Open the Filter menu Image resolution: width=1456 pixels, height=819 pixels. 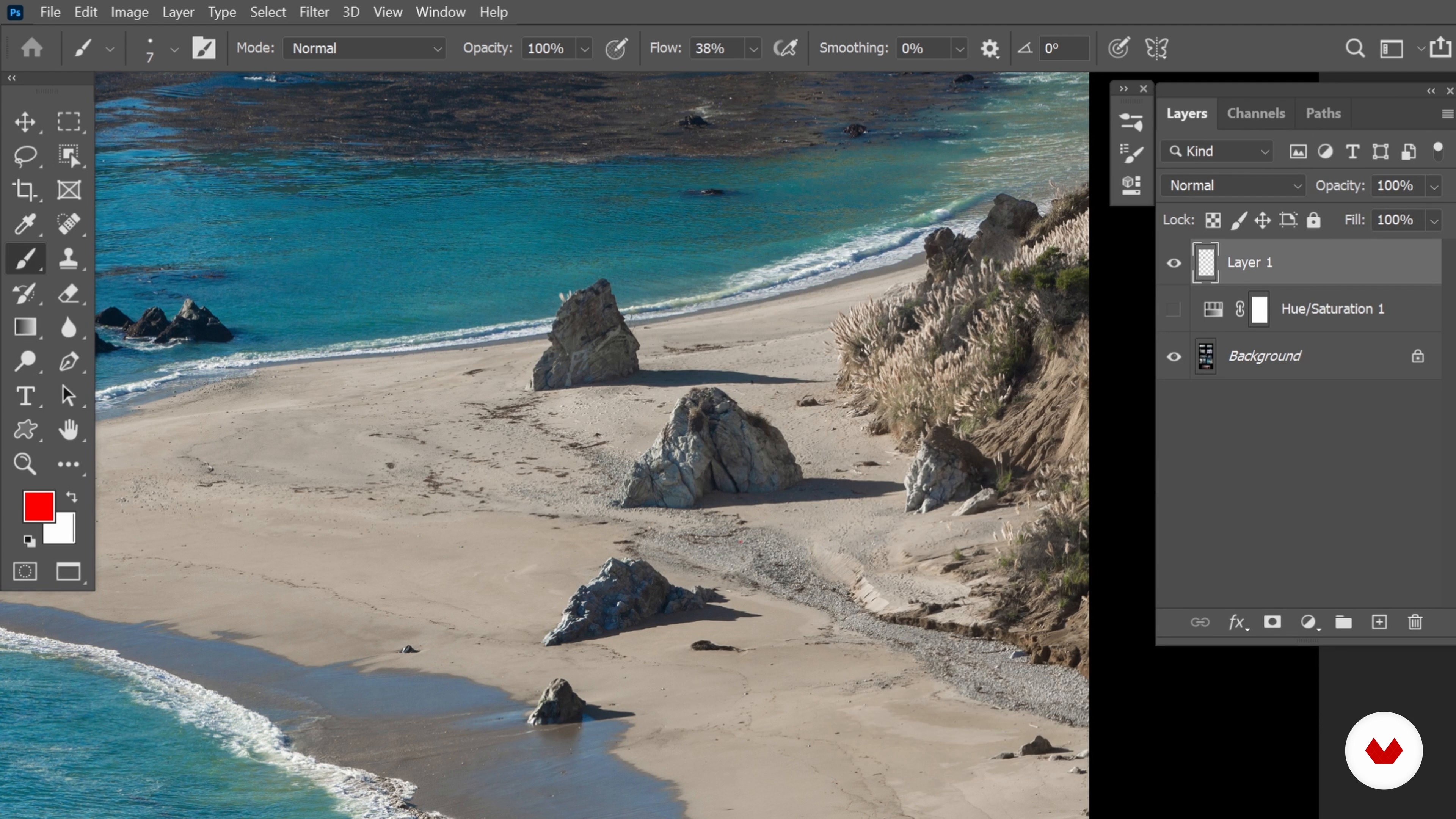314,12
